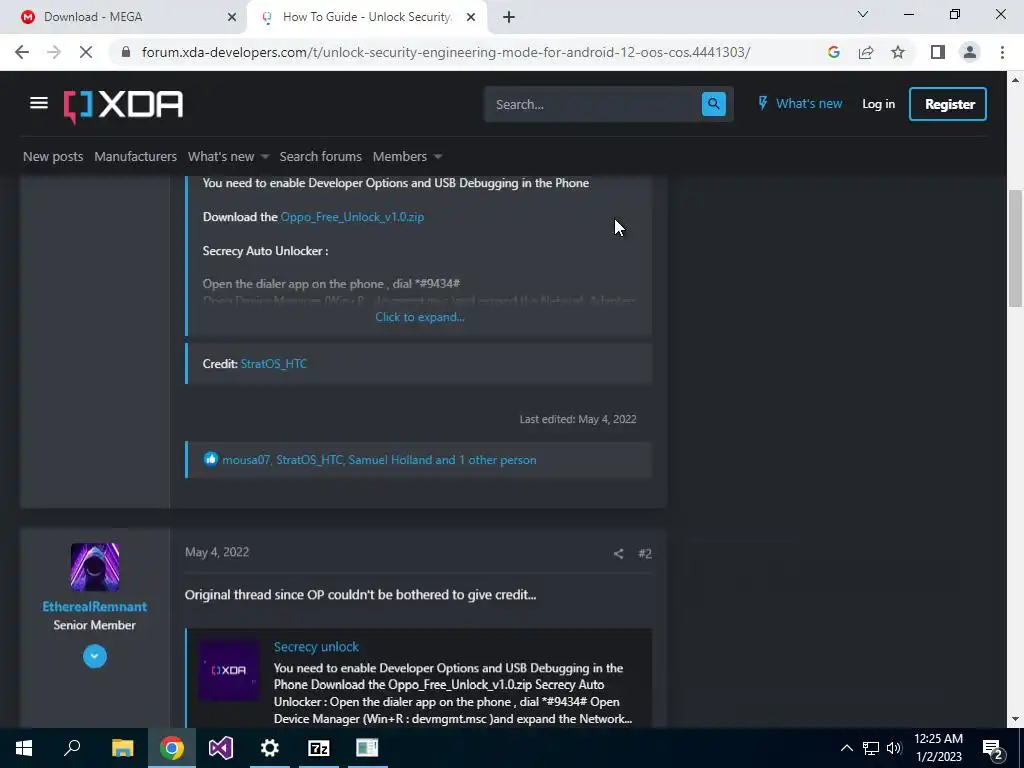The image size is (1024, 768).
Task: Open the XDA hamburger menu
Action: click(39, 103)
